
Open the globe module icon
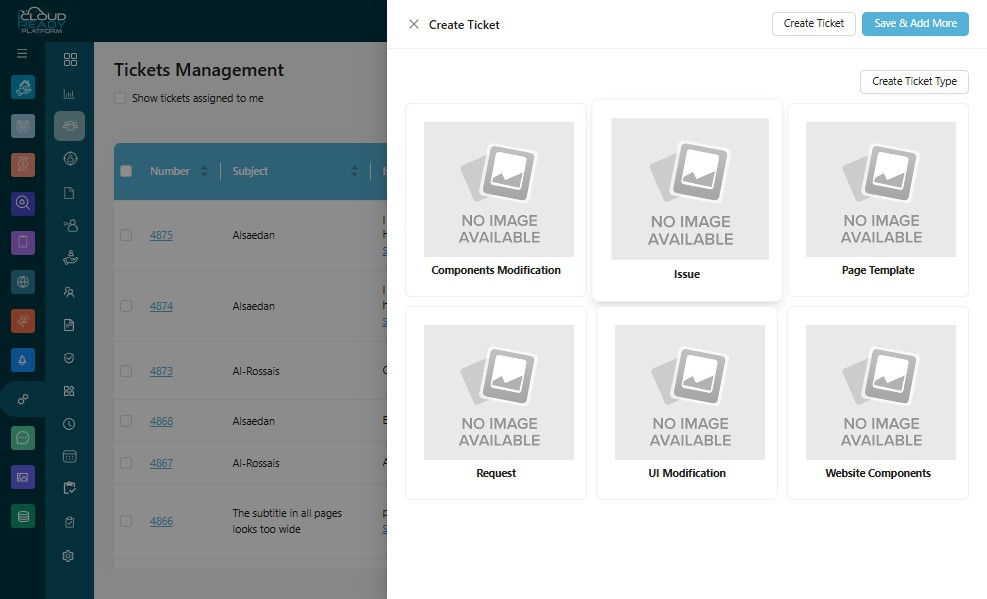(23, 282)
